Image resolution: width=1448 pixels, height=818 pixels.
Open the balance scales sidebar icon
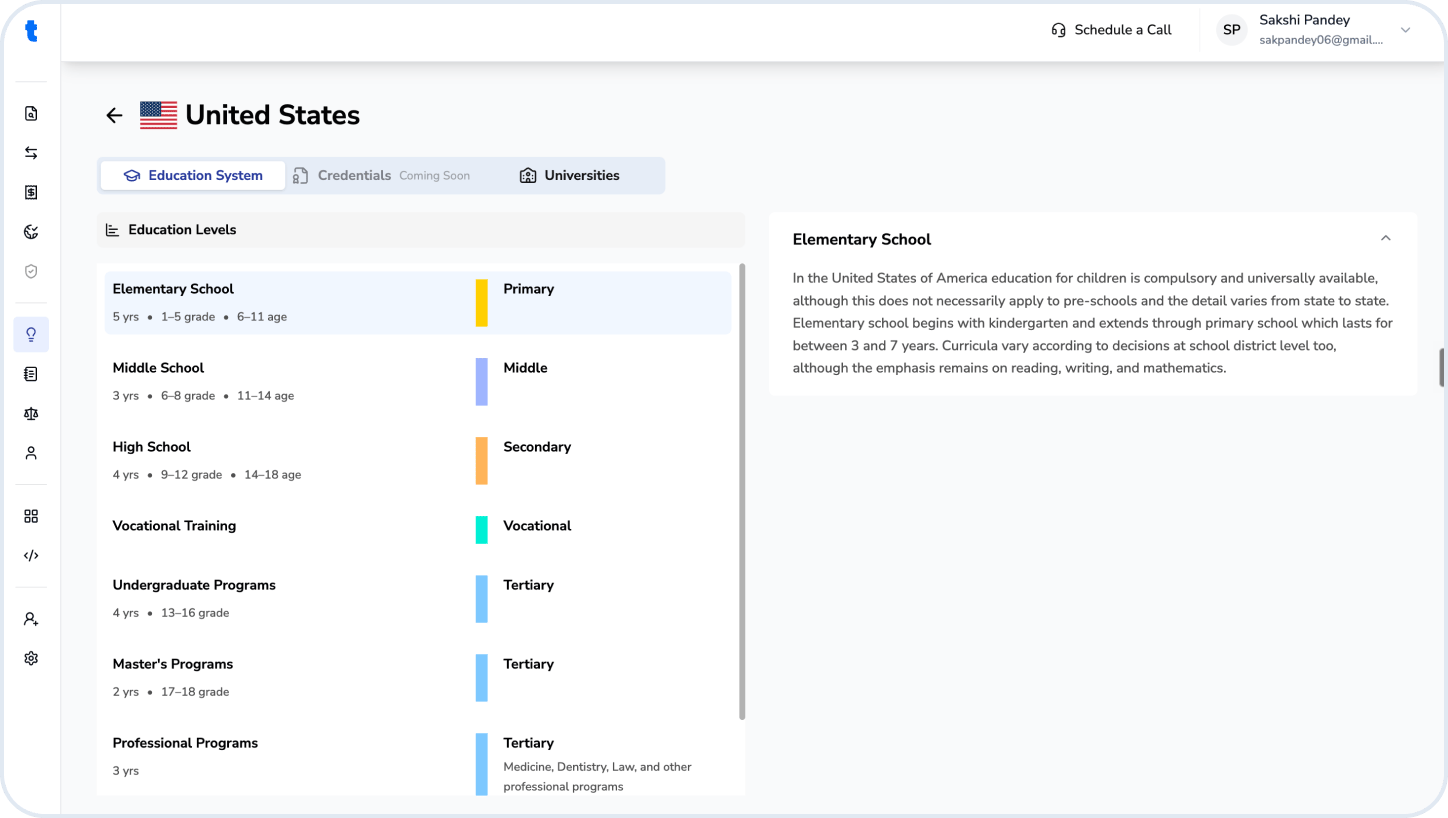(x=31, y=413)
